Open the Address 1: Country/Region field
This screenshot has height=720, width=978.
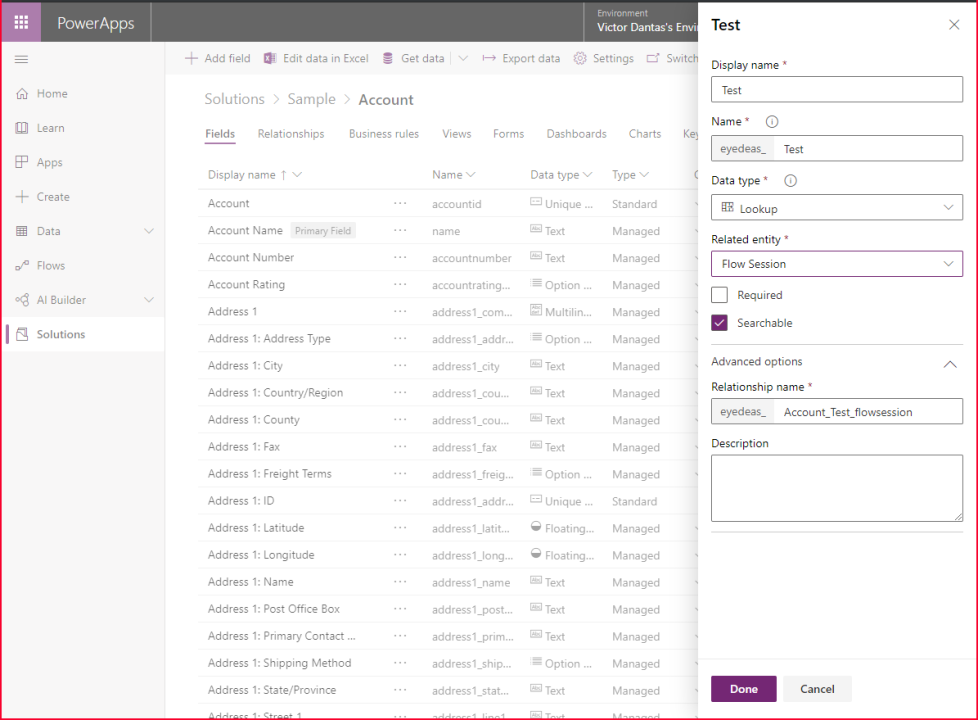pyautogui.click(x=275, y=392)
